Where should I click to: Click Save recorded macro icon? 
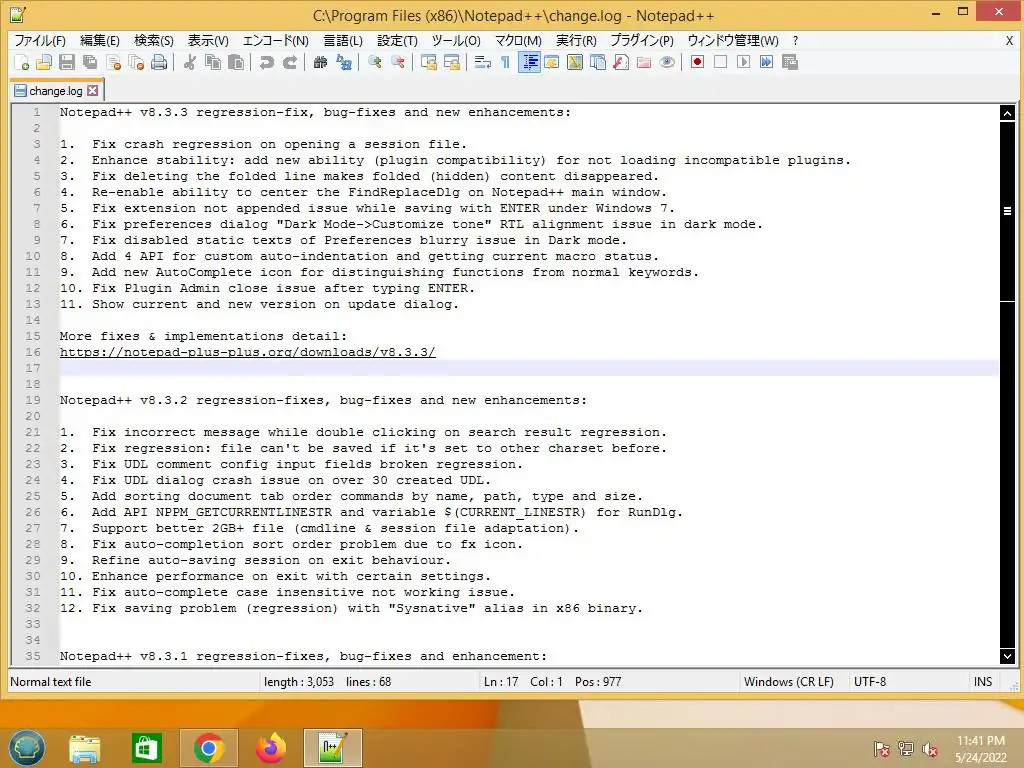[790, 62]
